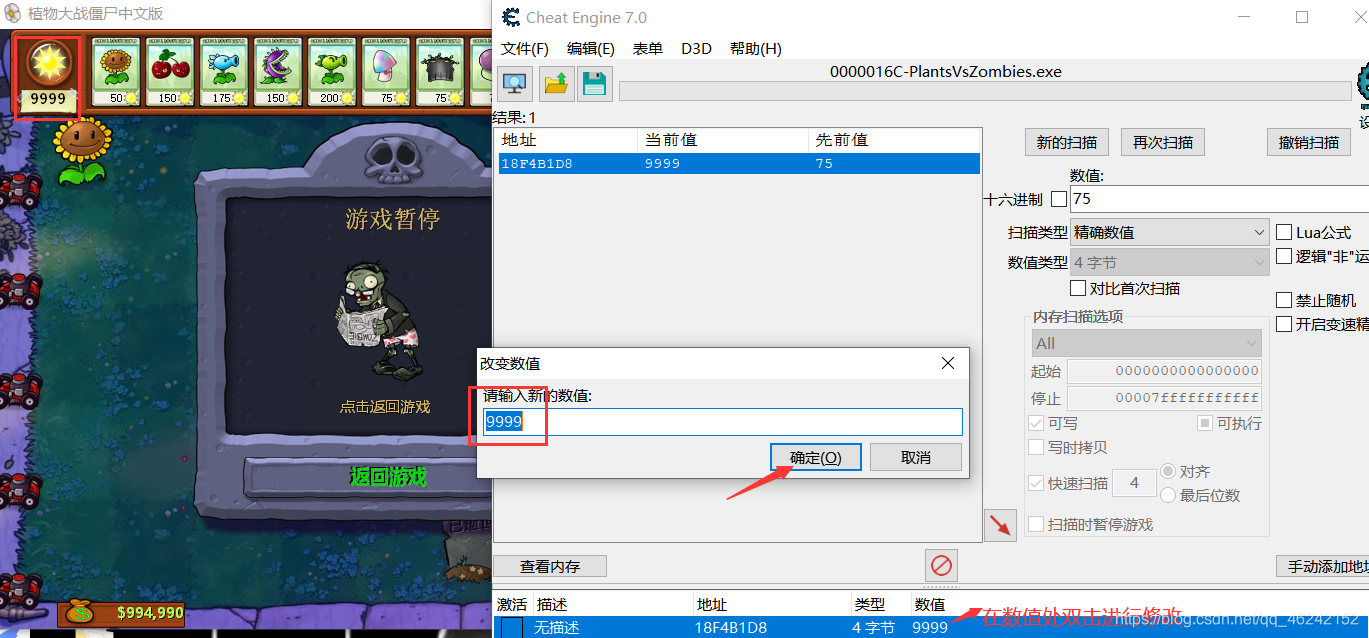1369x638 pixels.
Task: Toggle the 可执行 executable checkbox
Action: coord(1205,423)
